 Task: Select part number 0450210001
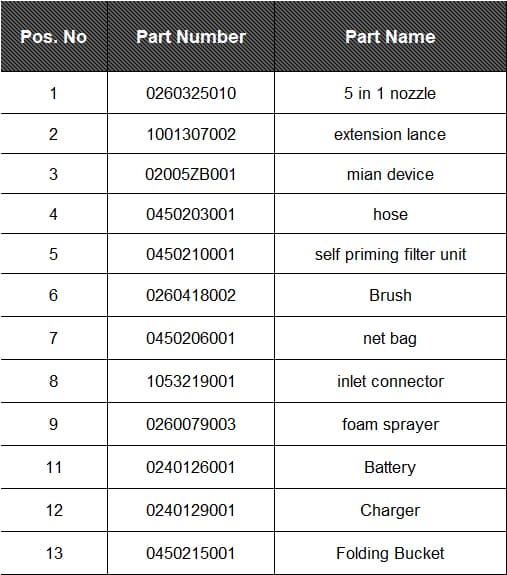tap(191, 254)
